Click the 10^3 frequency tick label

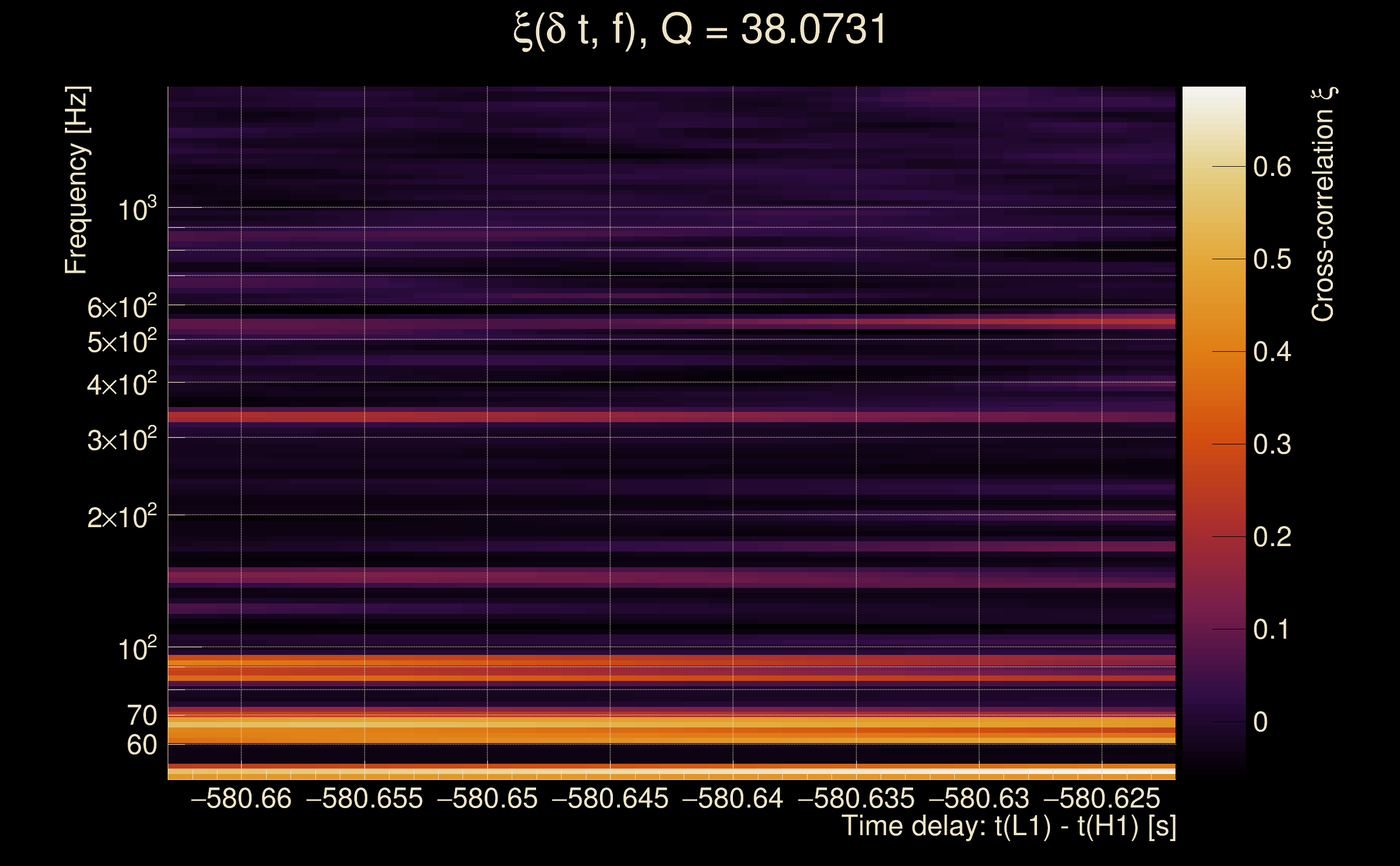click(137, 210)
